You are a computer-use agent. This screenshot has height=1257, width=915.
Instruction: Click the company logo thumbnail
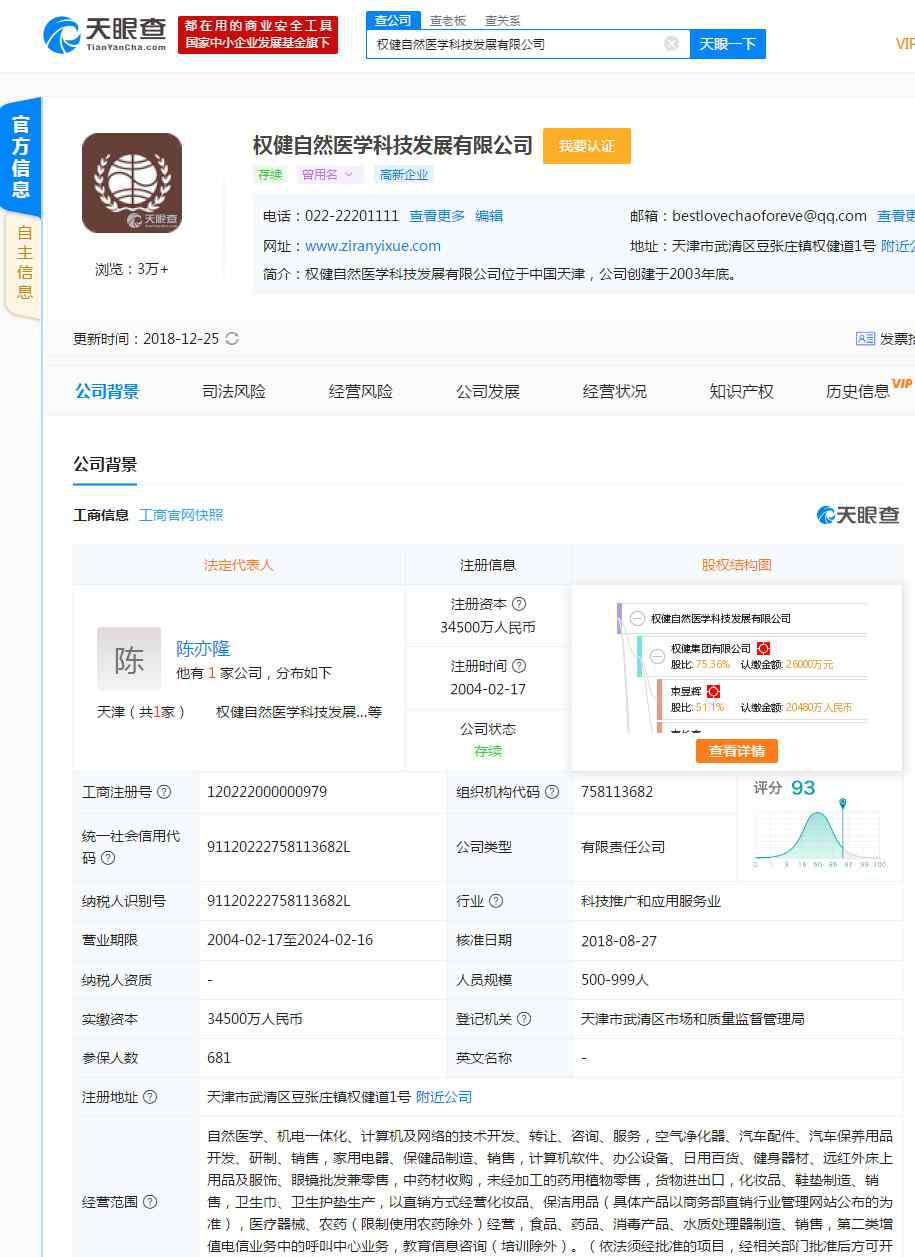[132, 183]
